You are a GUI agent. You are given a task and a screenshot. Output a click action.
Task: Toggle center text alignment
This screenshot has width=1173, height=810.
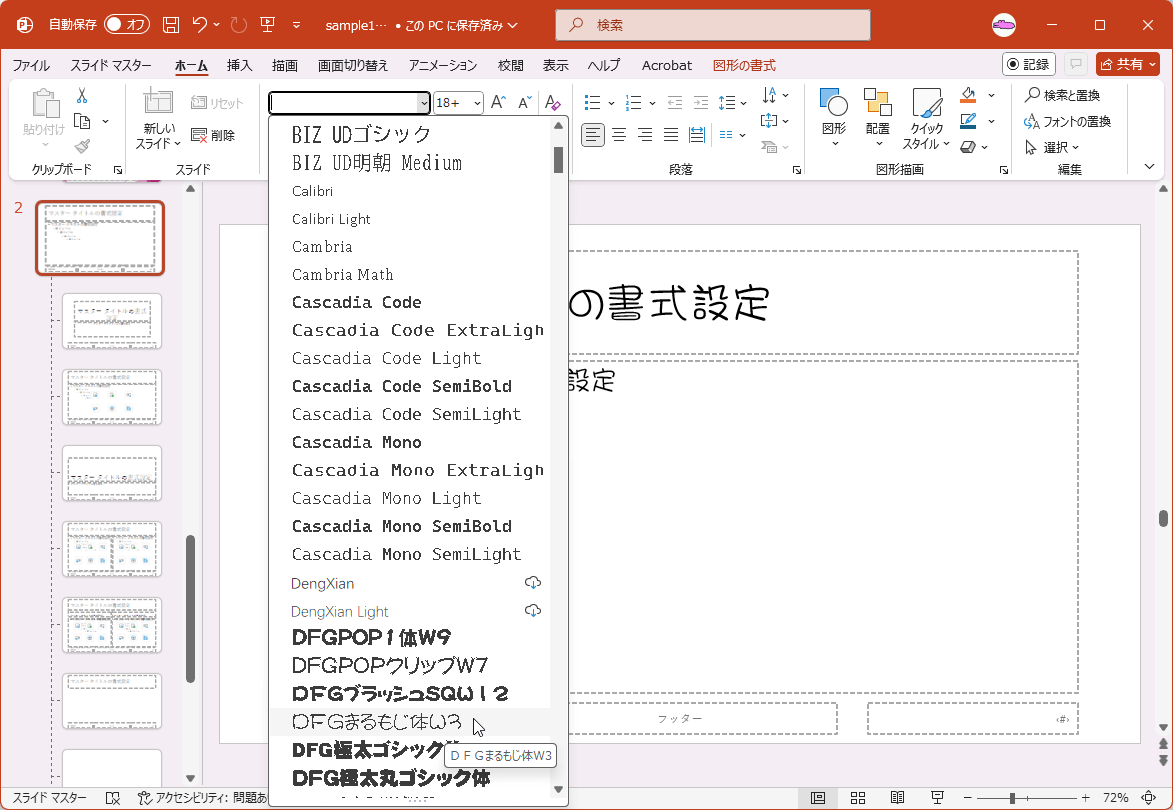[619, 135]
